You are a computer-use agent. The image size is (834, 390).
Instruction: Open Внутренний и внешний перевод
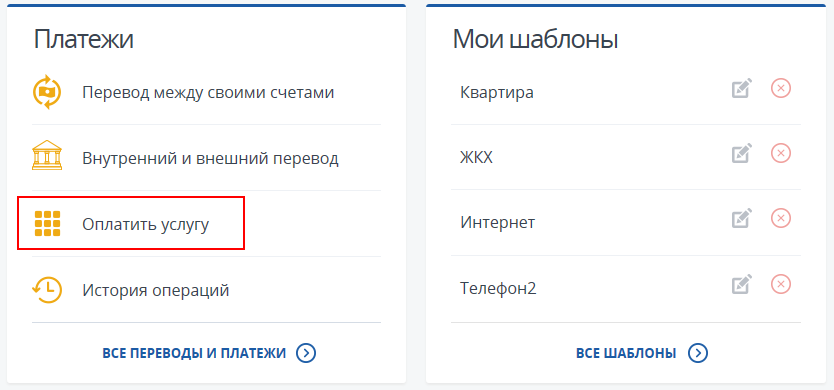tap(210, 159)
